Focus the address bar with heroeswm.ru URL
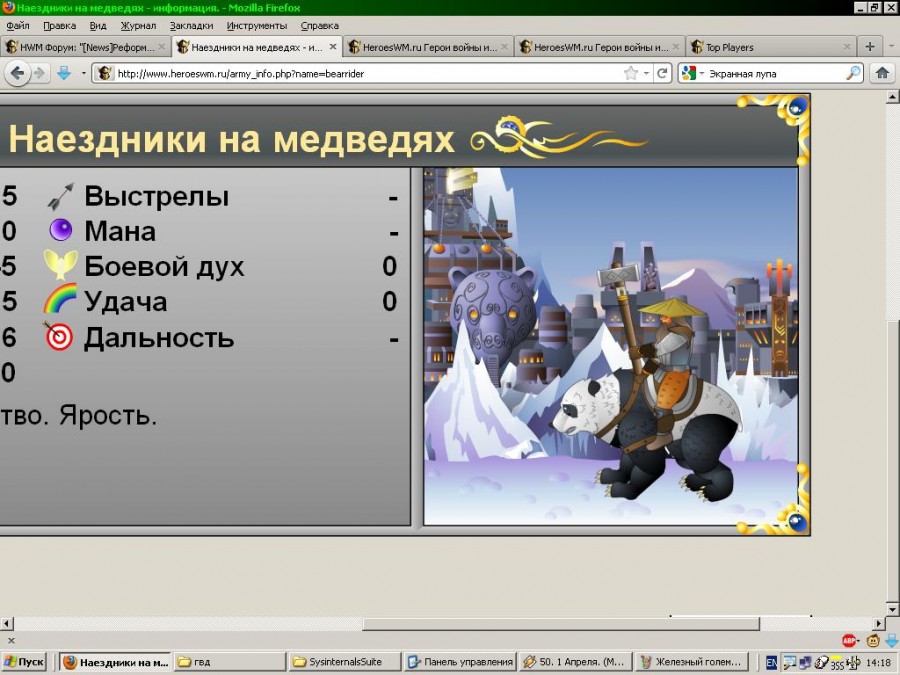Screen dimensions: 900x675 tap(367, 73)
